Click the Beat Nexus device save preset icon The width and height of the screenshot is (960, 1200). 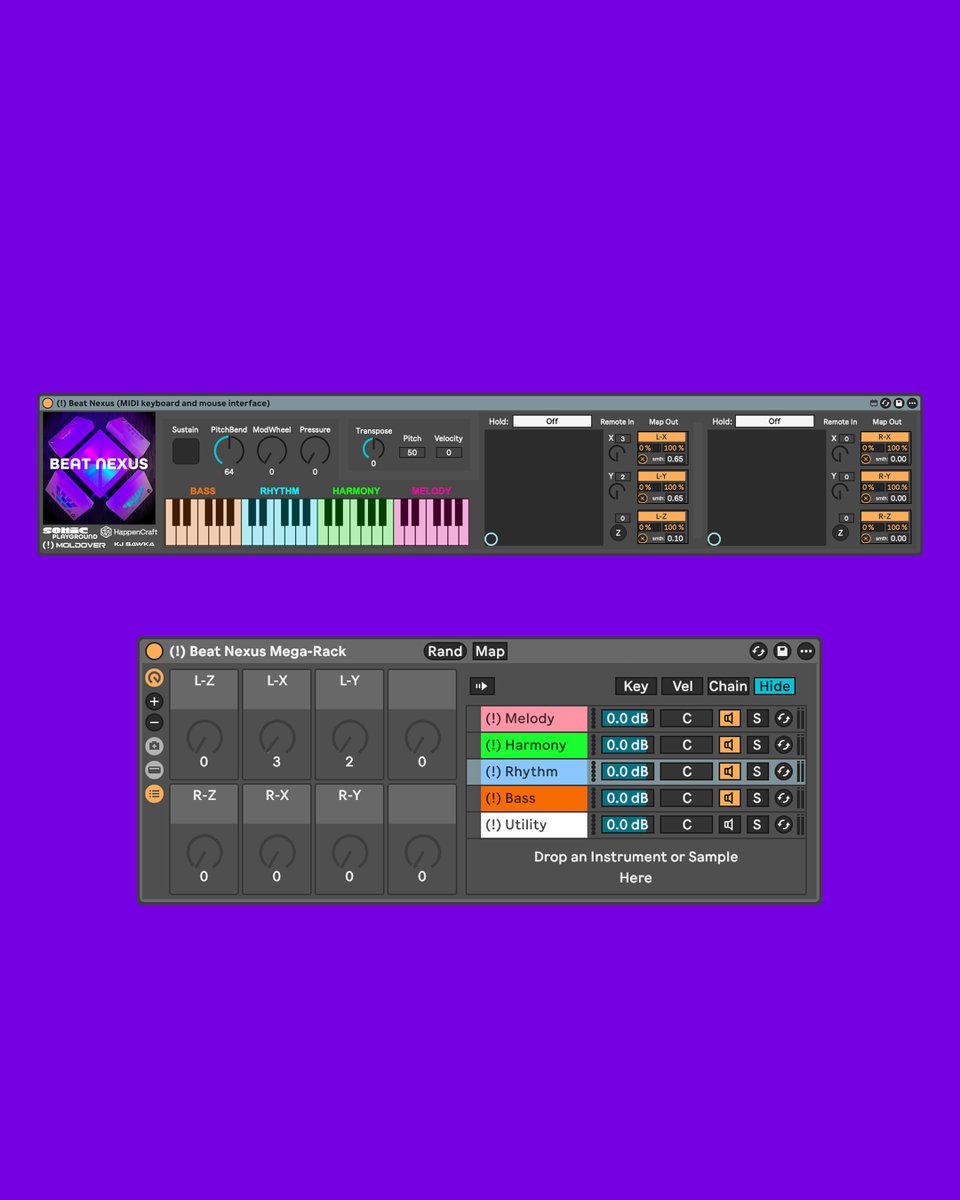(x=898, y=403)
